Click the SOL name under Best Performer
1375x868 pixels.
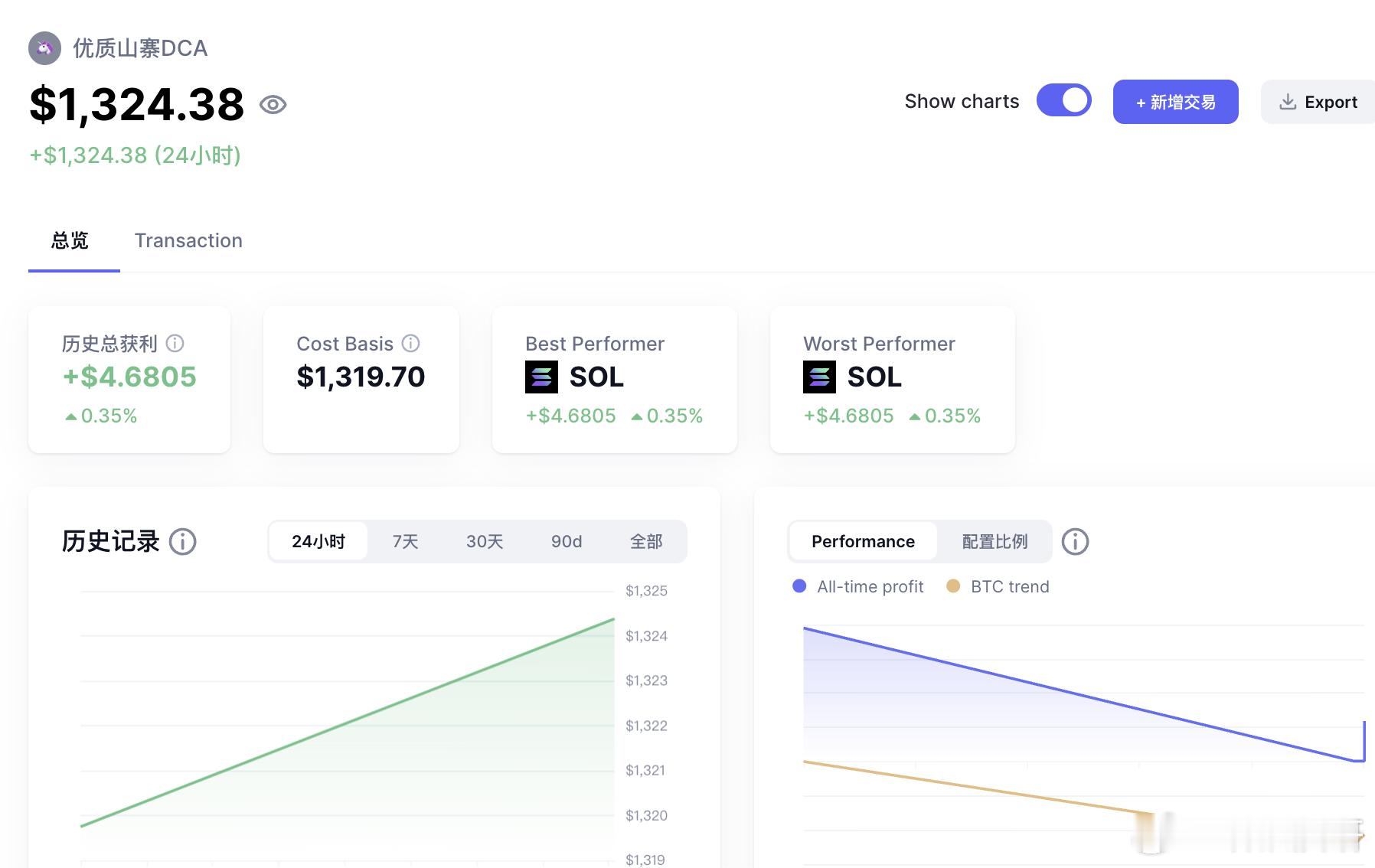pos(596,377)
